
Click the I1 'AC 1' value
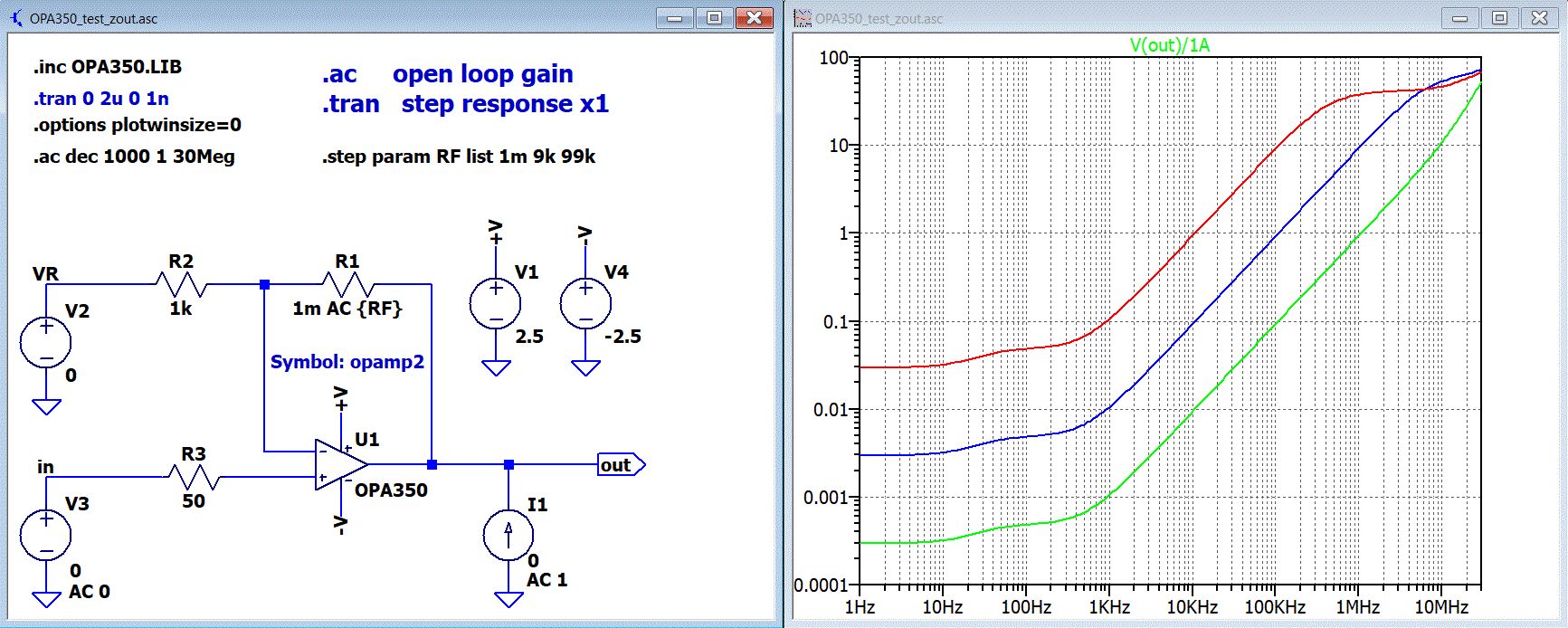tap(547, 580)
